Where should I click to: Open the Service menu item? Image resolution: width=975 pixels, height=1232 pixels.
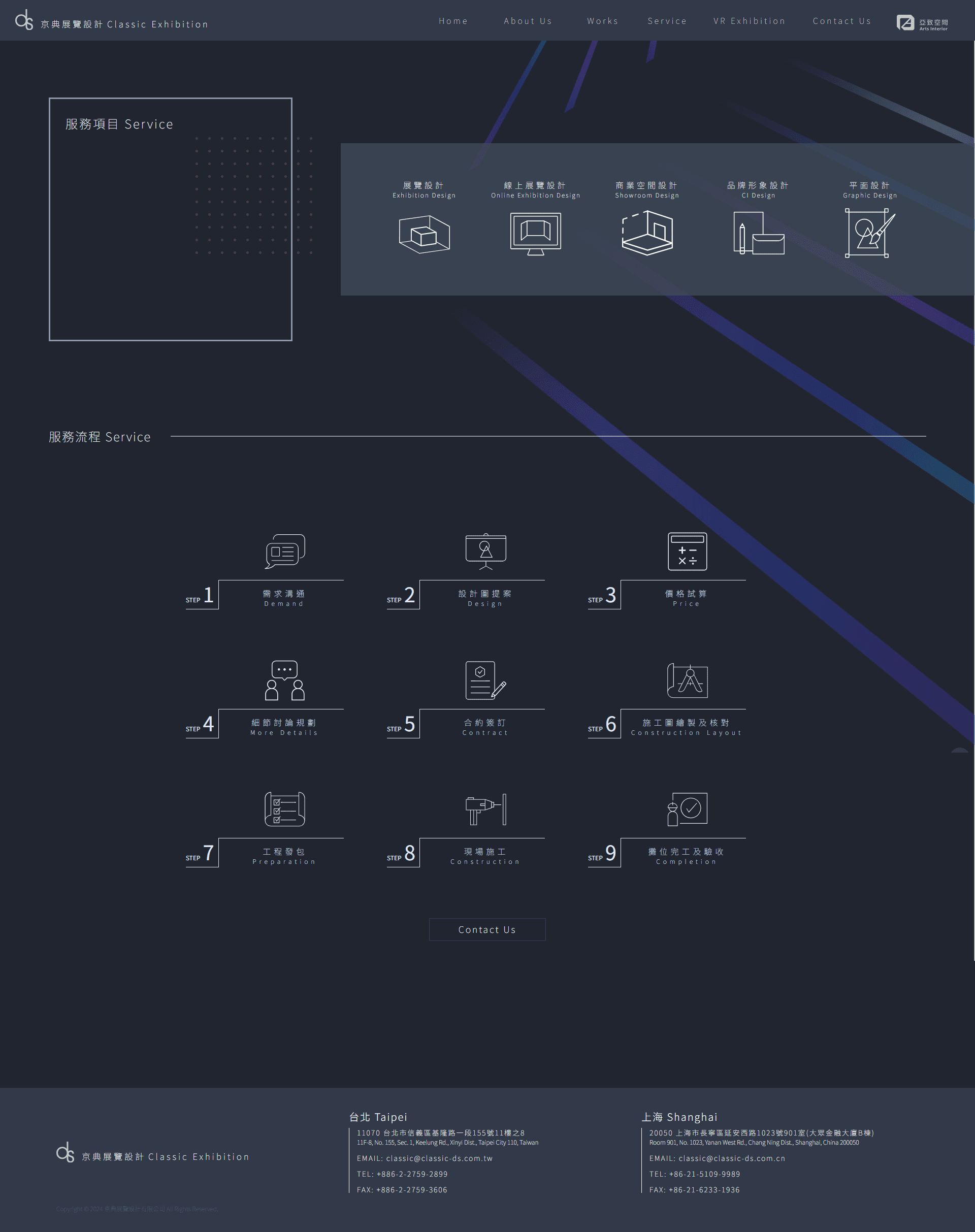pyautogui.click(x=667, y=21)
